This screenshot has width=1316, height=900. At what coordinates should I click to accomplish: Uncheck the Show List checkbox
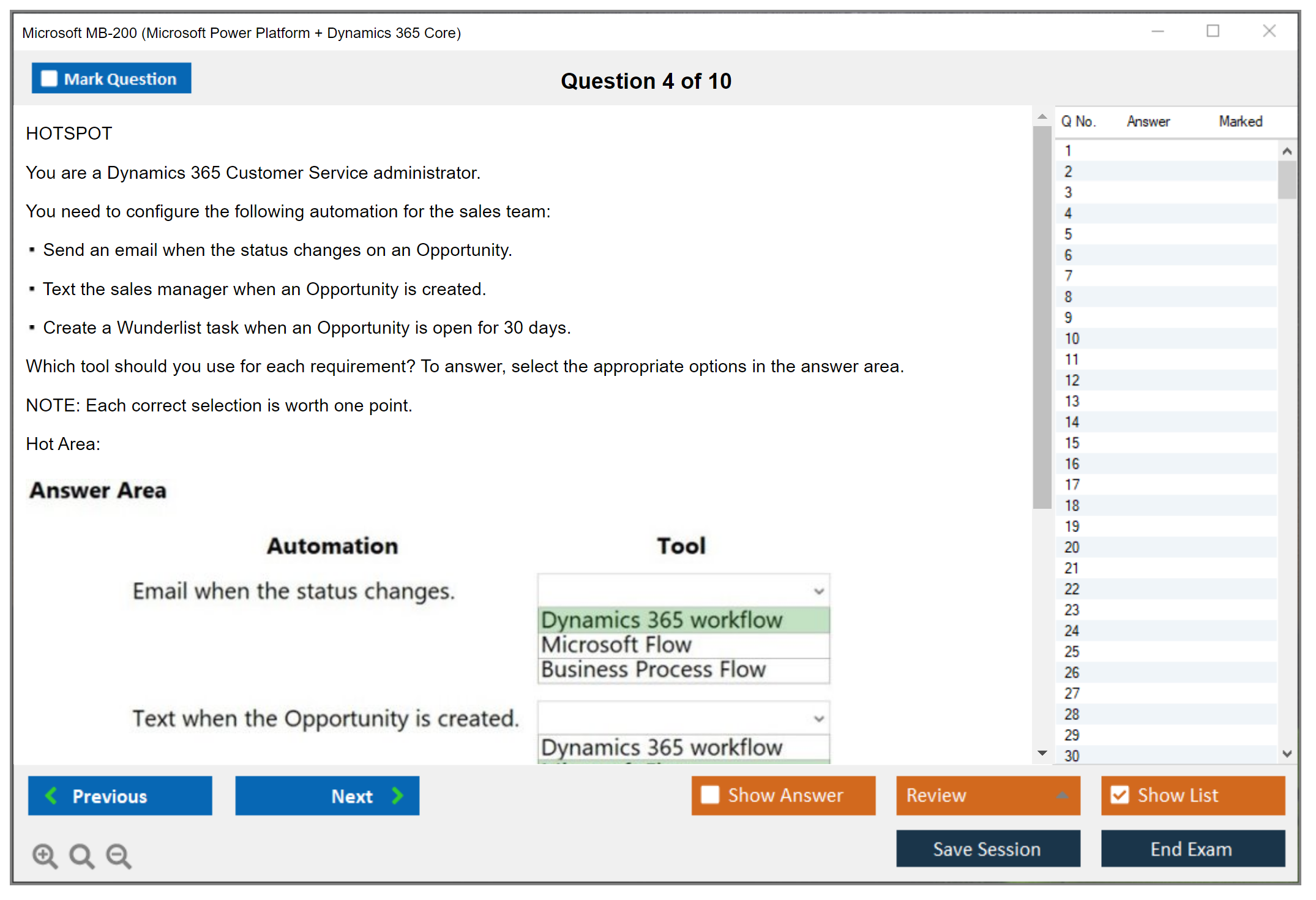(x=1120, y=795)
